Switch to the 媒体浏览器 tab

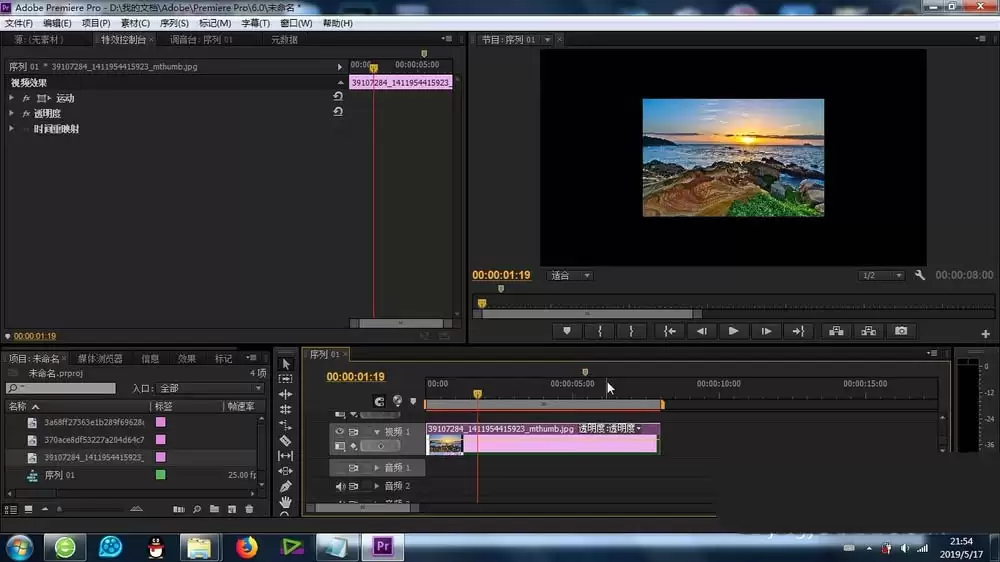click(x=100, y=358)
